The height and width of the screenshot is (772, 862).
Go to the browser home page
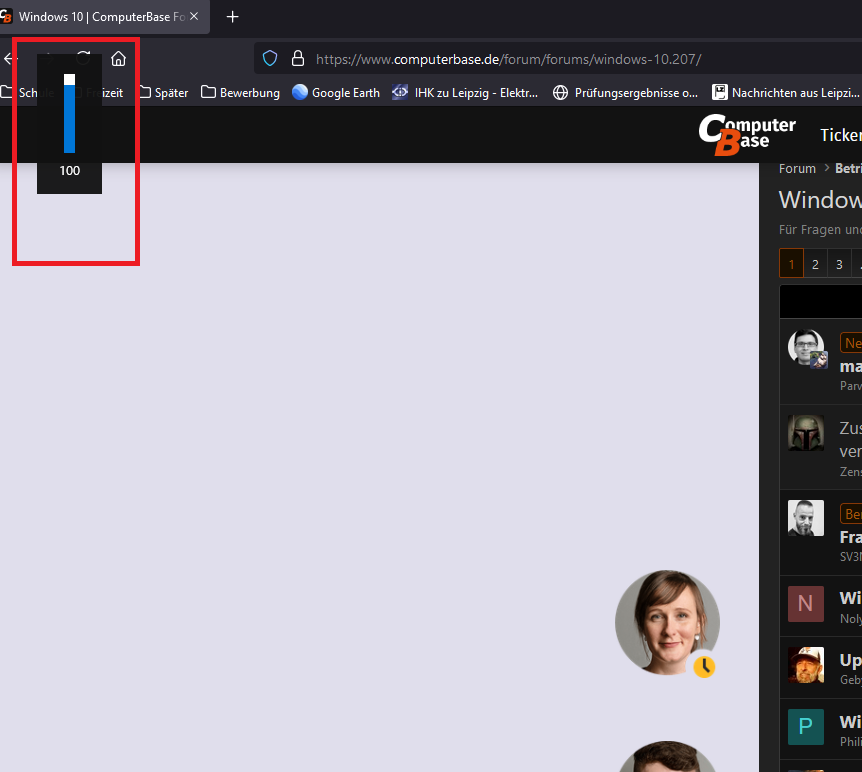click(118, 58)
